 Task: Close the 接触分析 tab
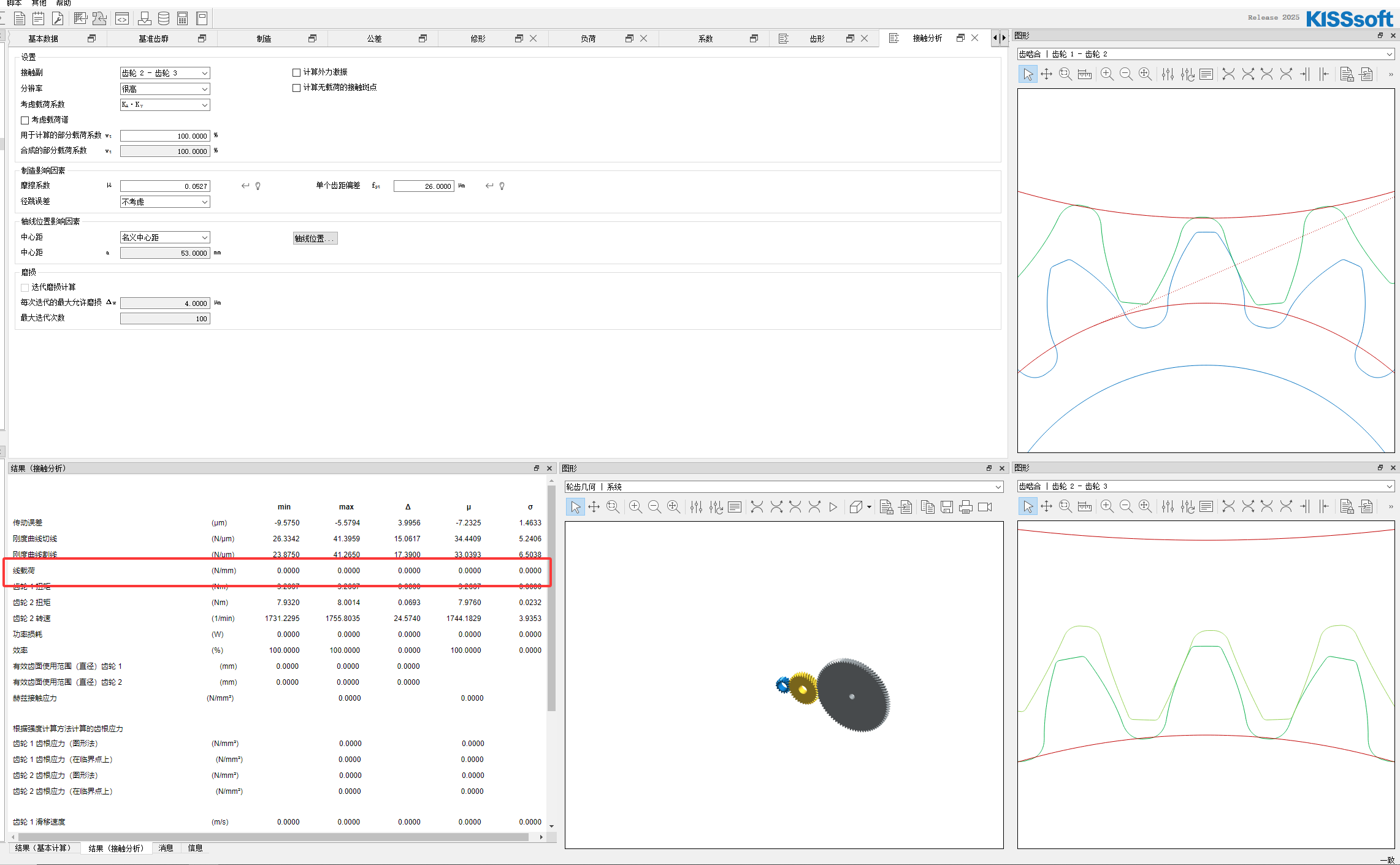974,38
